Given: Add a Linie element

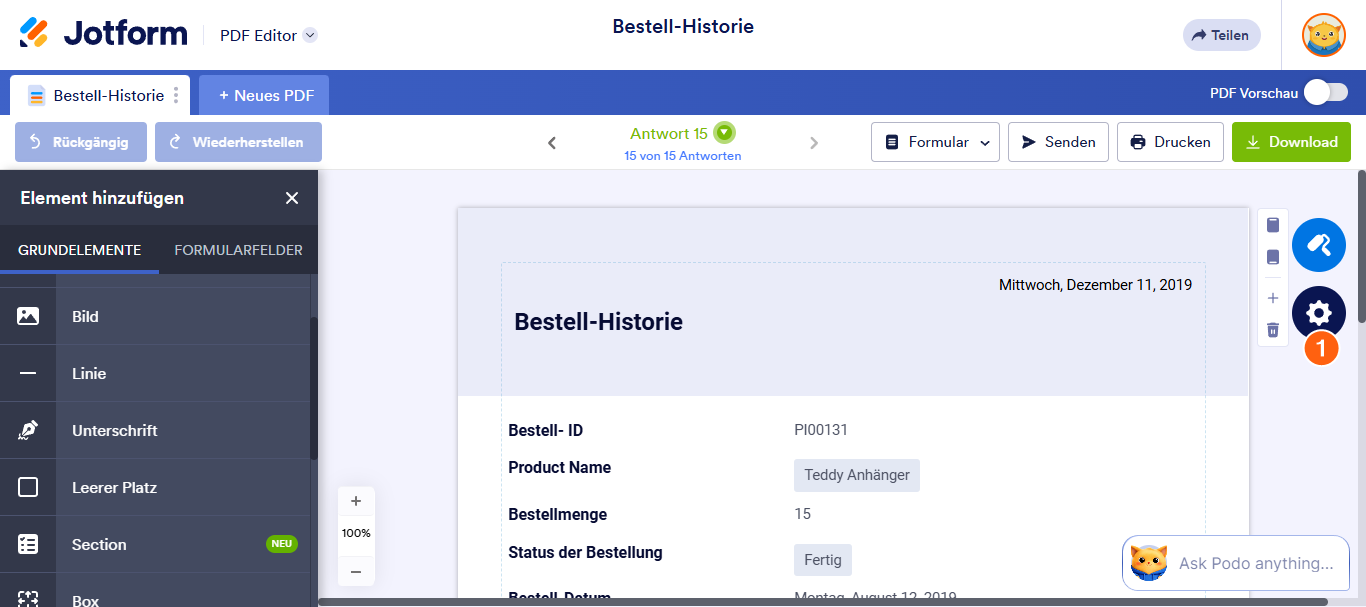Looking at the screenshot, I should pos(155,373).
